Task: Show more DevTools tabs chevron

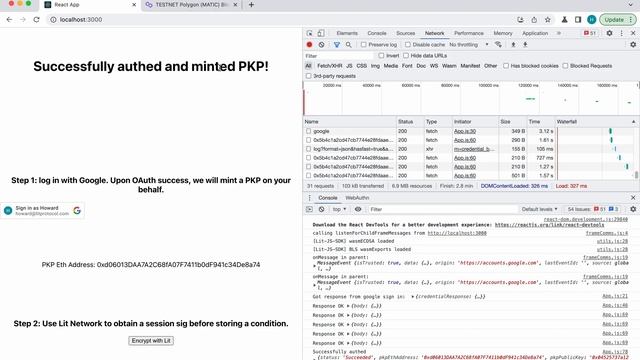Action: [559, 33]
